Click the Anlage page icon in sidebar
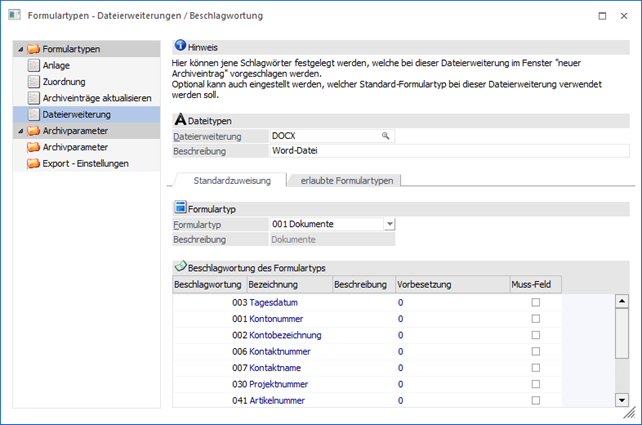 33,65
